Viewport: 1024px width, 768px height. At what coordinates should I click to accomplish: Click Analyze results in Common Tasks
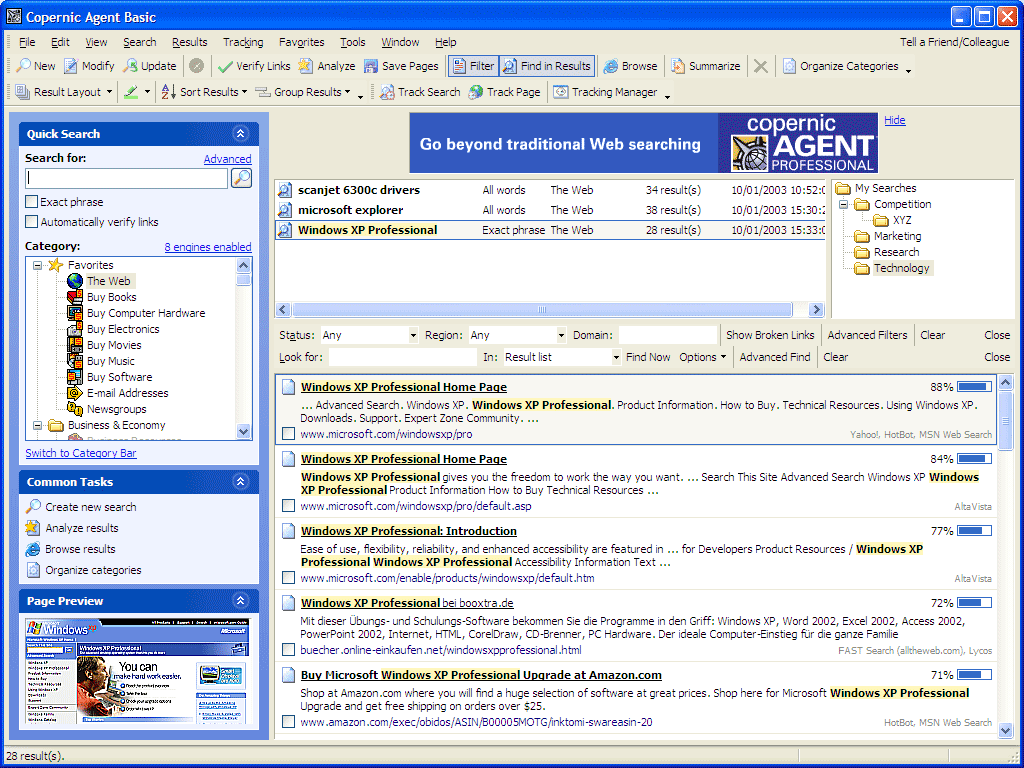click(82, 528)
